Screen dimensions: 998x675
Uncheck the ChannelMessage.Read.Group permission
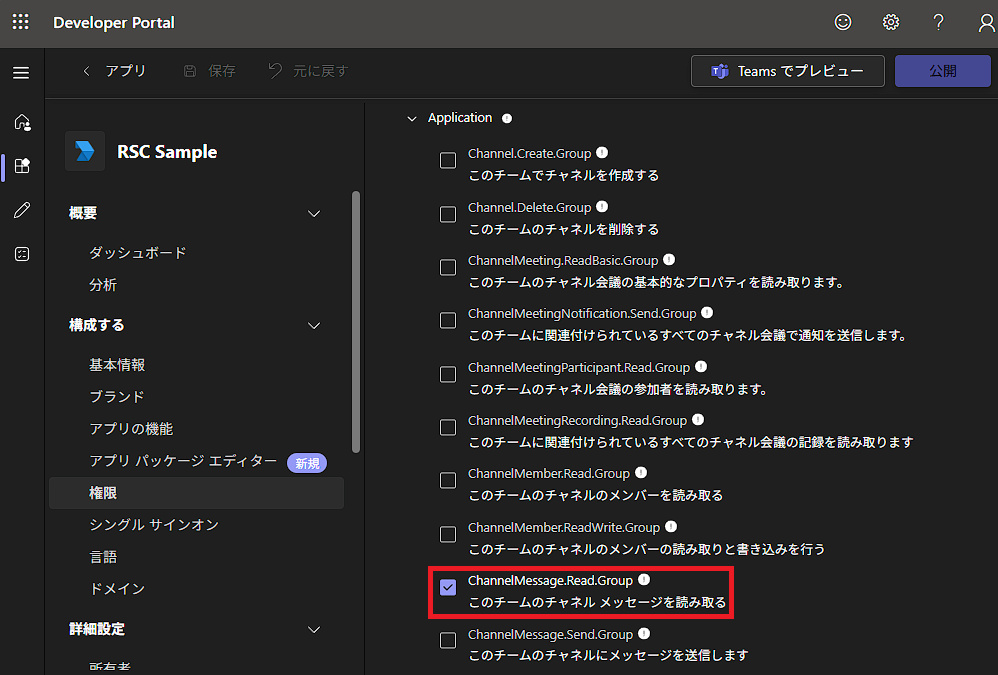pos(447,587)
